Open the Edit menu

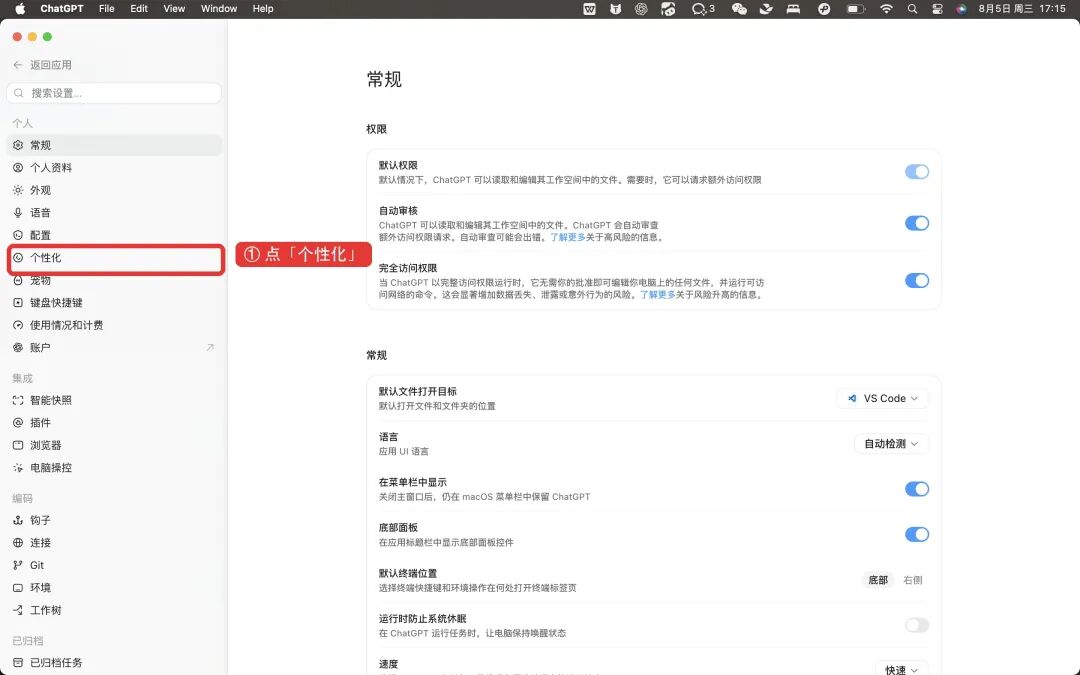click(x=139, y=9)
